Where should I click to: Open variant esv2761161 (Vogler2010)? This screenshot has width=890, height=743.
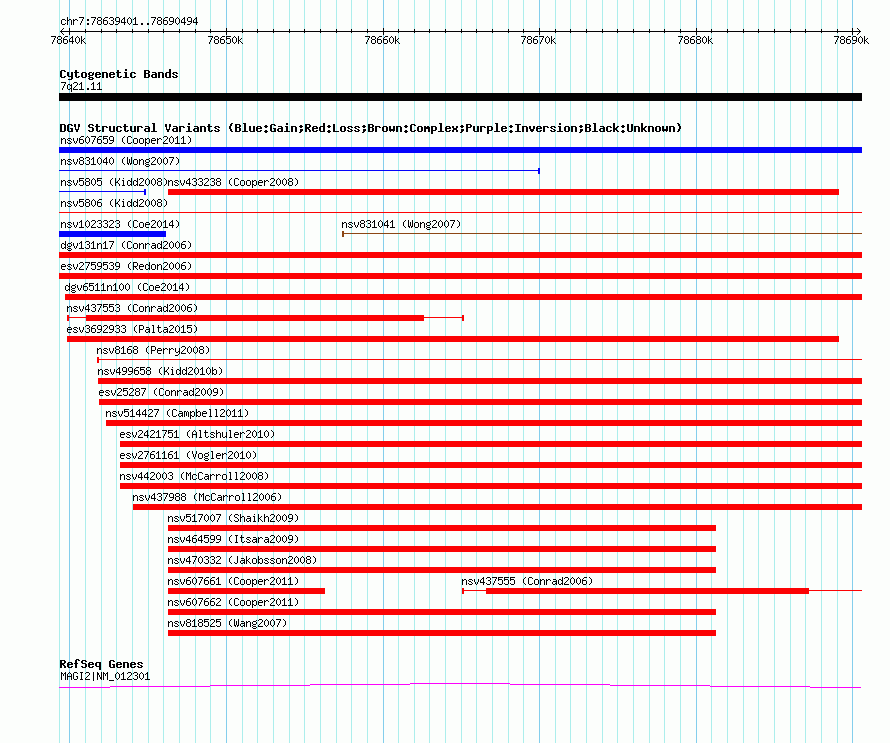188,455
